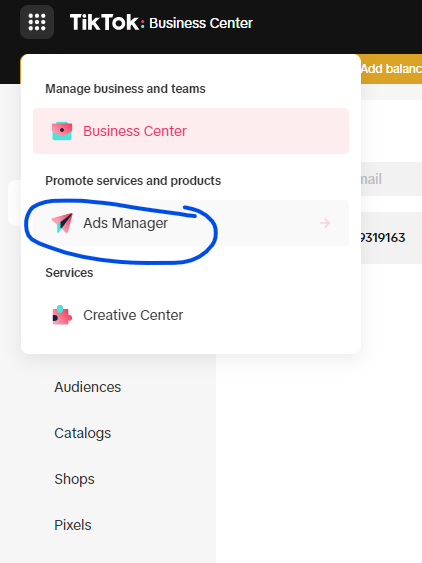The width and height of the screenshot is (422, 563).
Task: Open Catalogs in the sidebar
Action: (83, 433)
